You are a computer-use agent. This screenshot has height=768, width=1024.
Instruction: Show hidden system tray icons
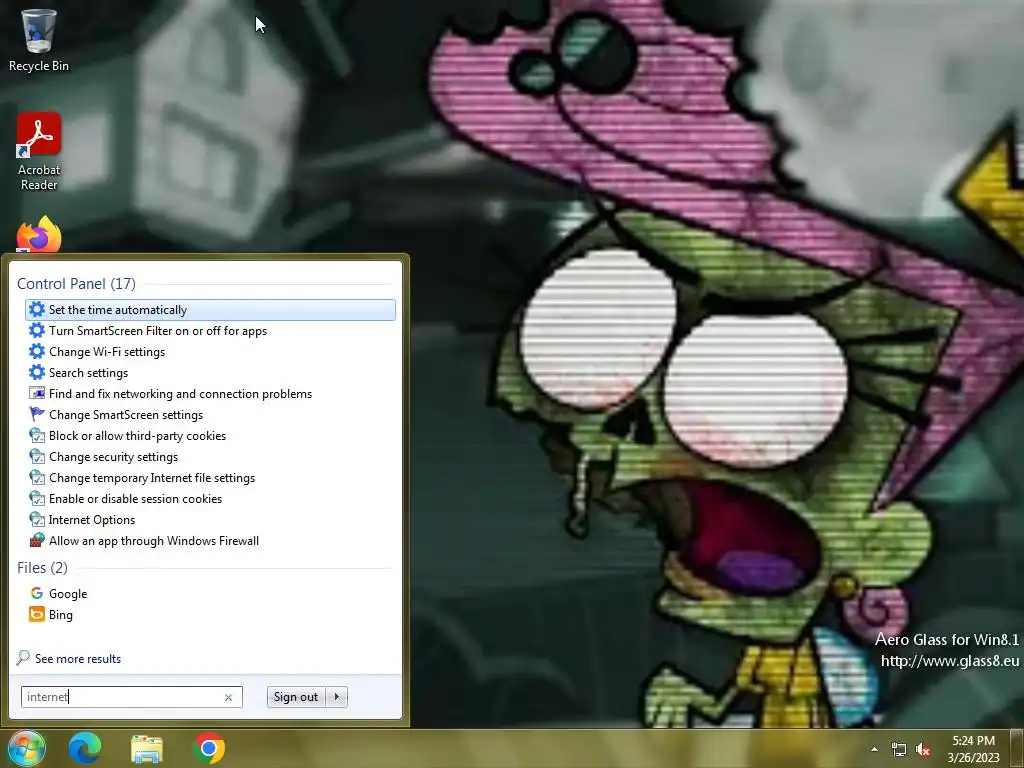(x=874, y=749)
